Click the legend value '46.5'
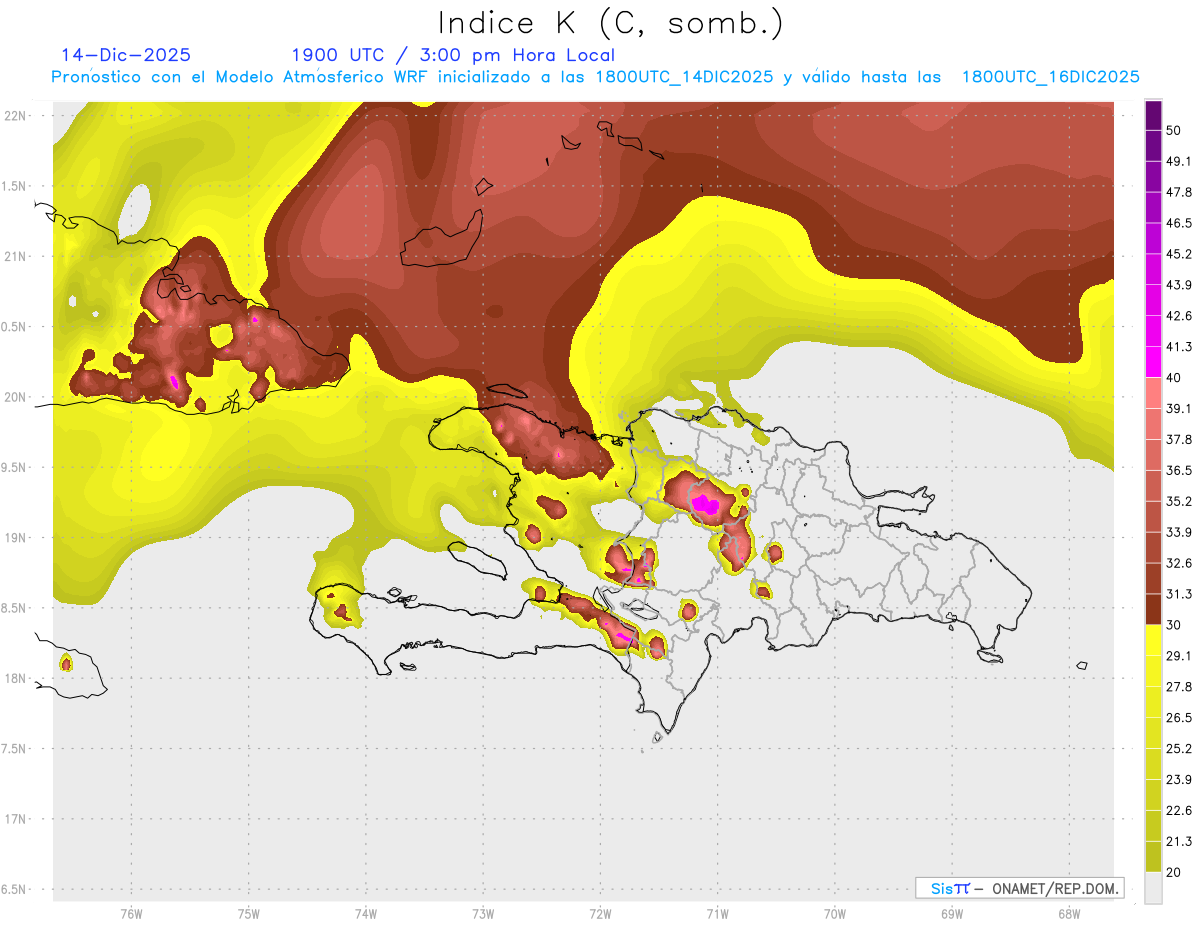 pos(1179,223)
